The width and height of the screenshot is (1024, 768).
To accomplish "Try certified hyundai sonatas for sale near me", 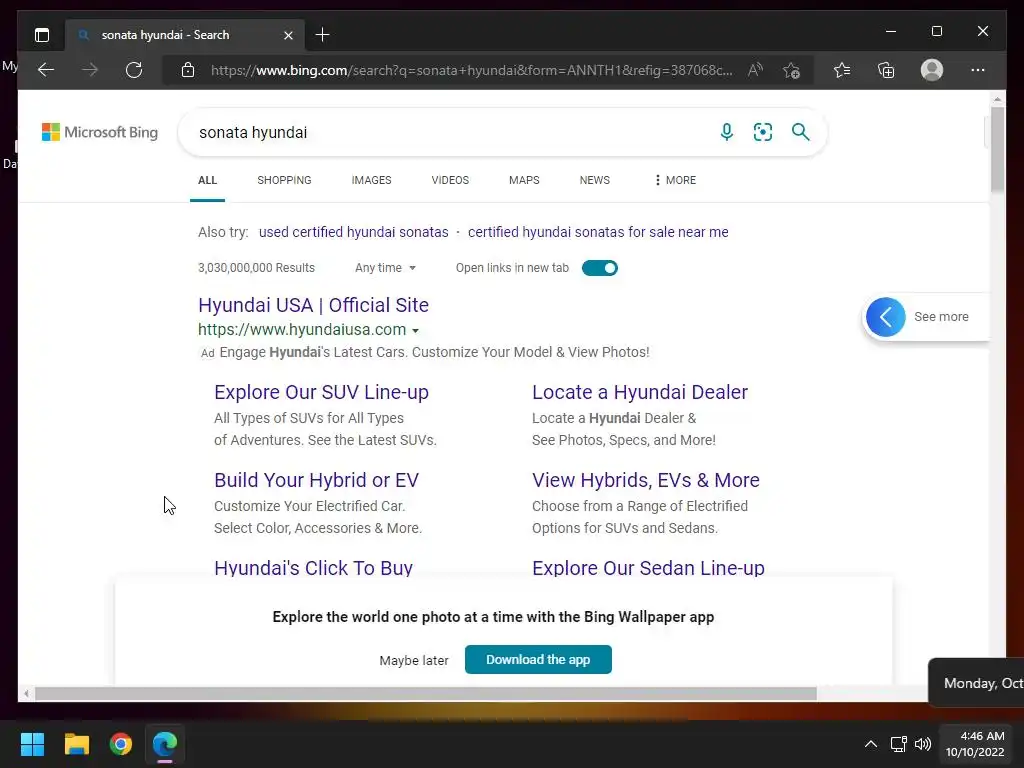I will click(598, 232).
